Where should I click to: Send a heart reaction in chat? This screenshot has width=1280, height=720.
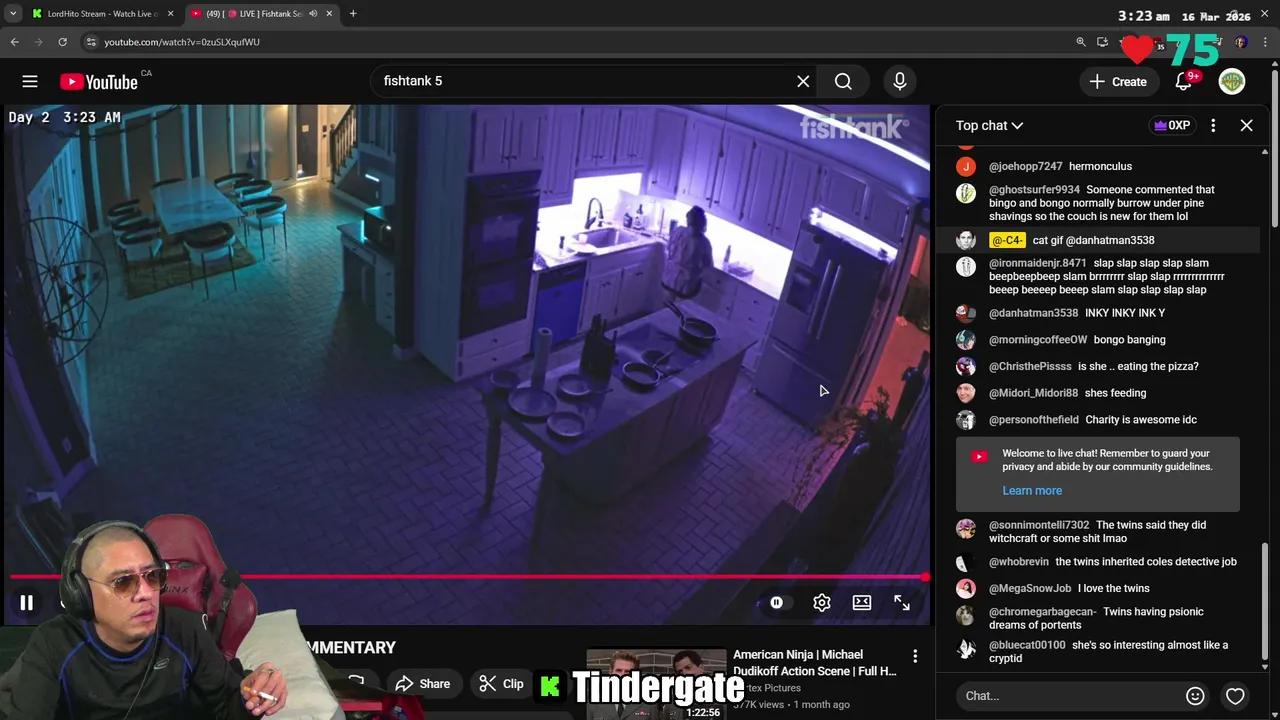[1235, 696]
